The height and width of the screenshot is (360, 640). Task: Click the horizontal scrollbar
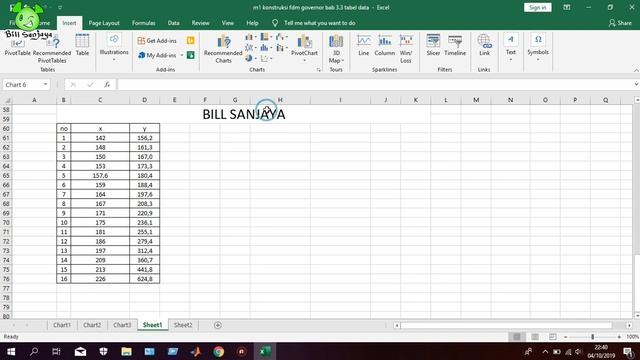point(507,325)
